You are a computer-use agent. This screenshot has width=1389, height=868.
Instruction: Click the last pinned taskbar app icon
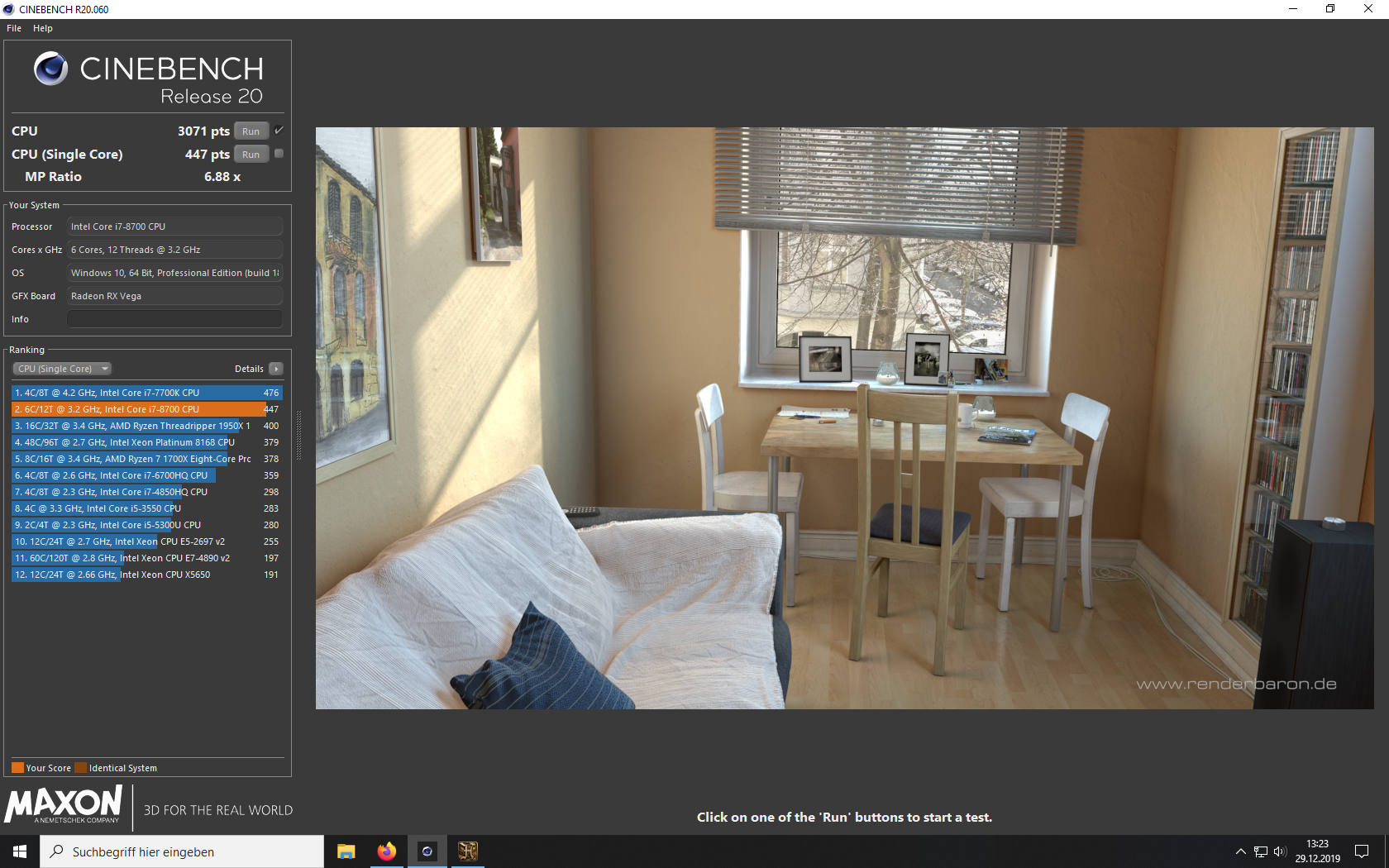[467, 851]
